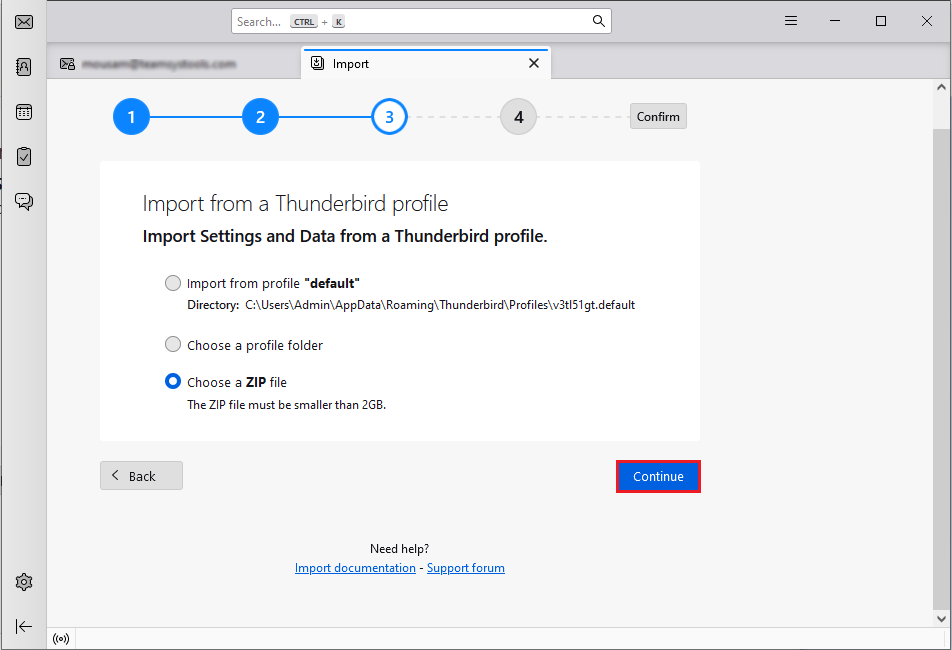
Task: Click the Back button
Action: [141, 476]
